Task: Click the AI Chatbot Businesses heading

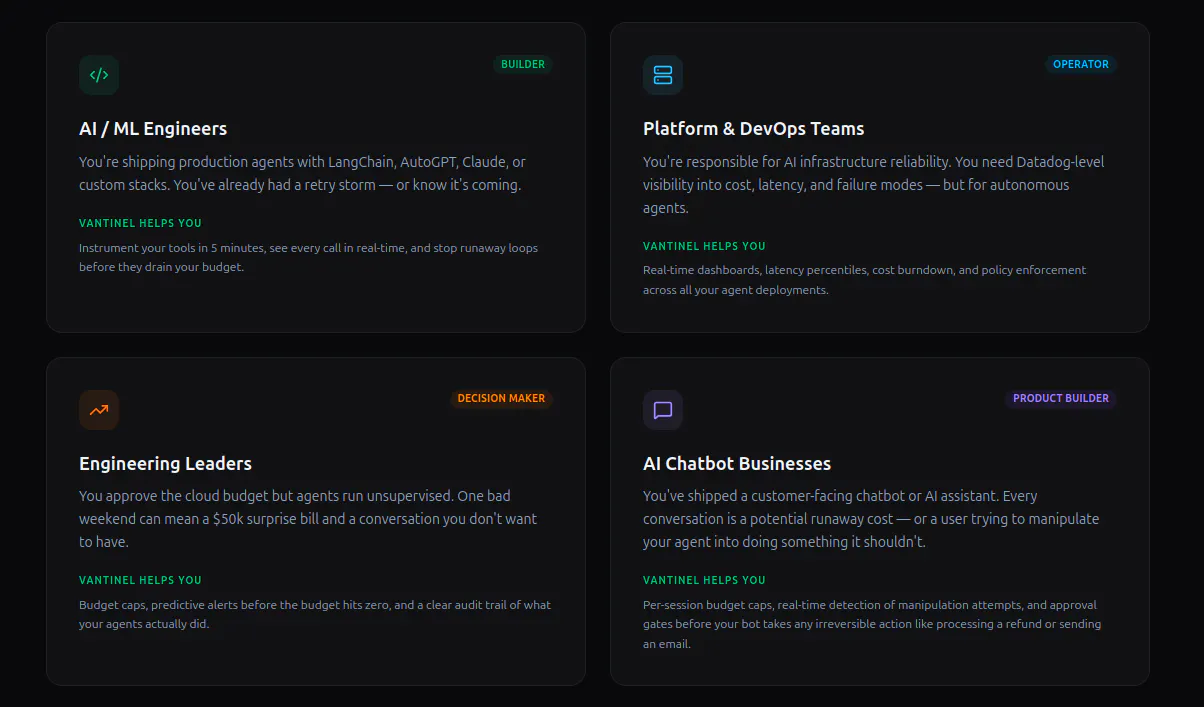Action: (x=737, y=464)
